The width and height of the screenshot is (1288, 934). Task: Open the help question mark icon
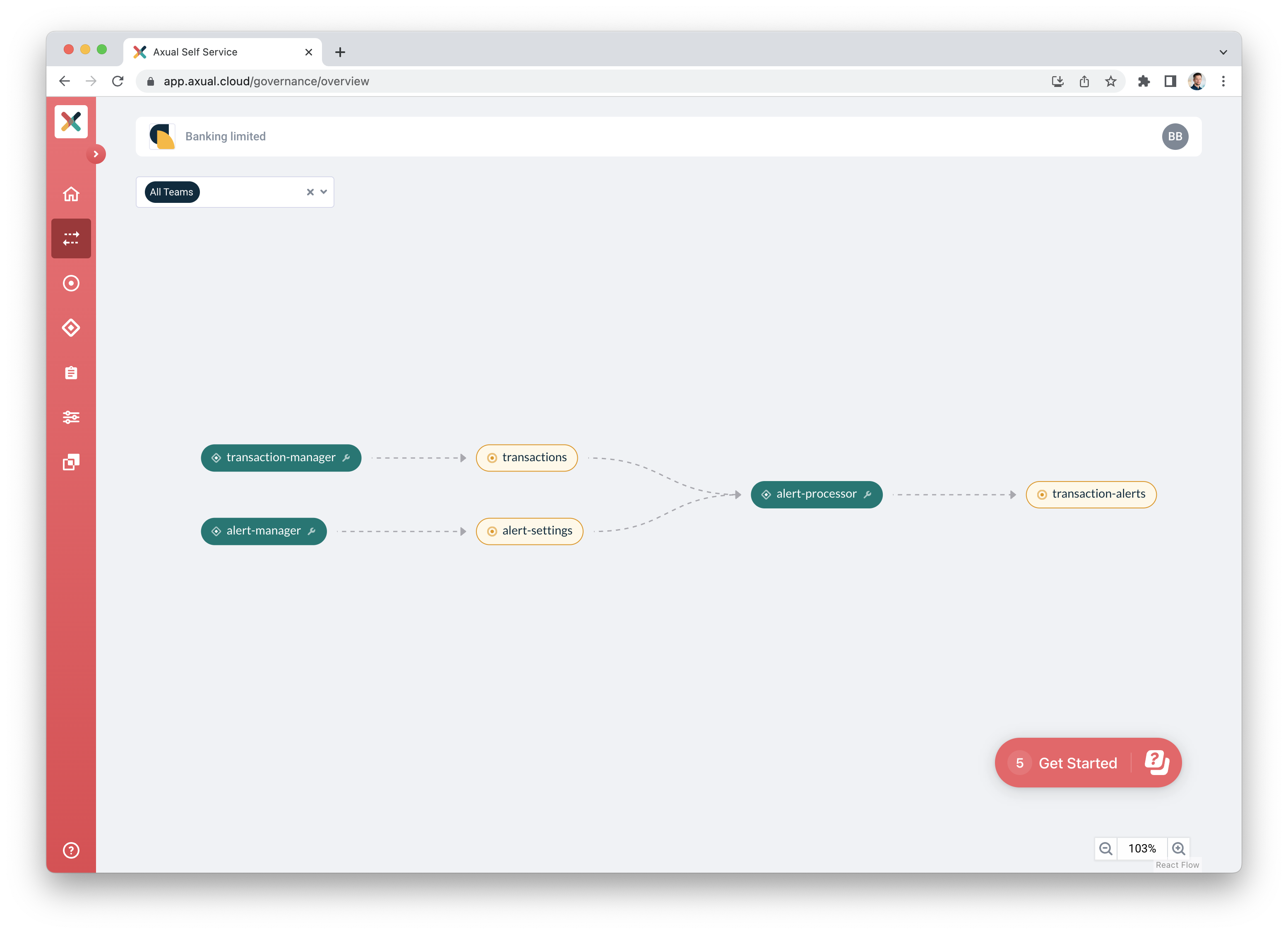tap(71, 850)
